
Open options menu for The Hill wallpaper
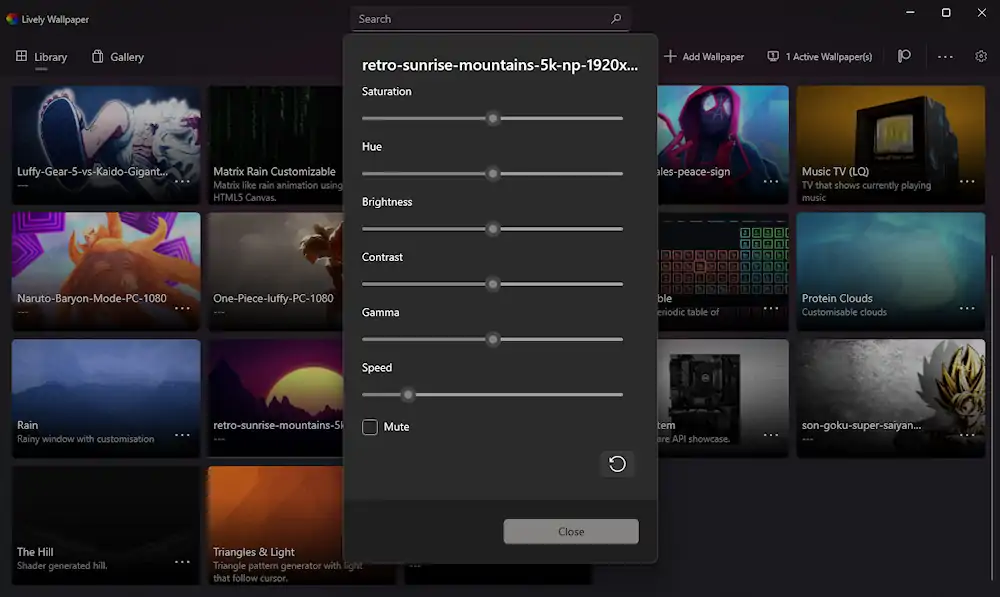182,562
